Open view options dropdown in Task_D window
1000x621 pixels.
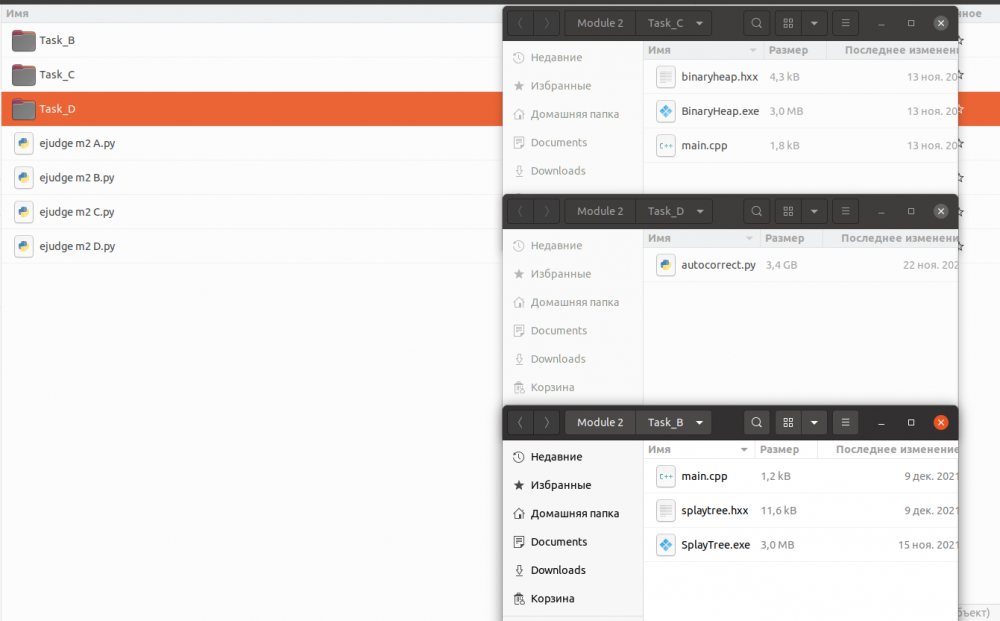[x=814, y=211]
